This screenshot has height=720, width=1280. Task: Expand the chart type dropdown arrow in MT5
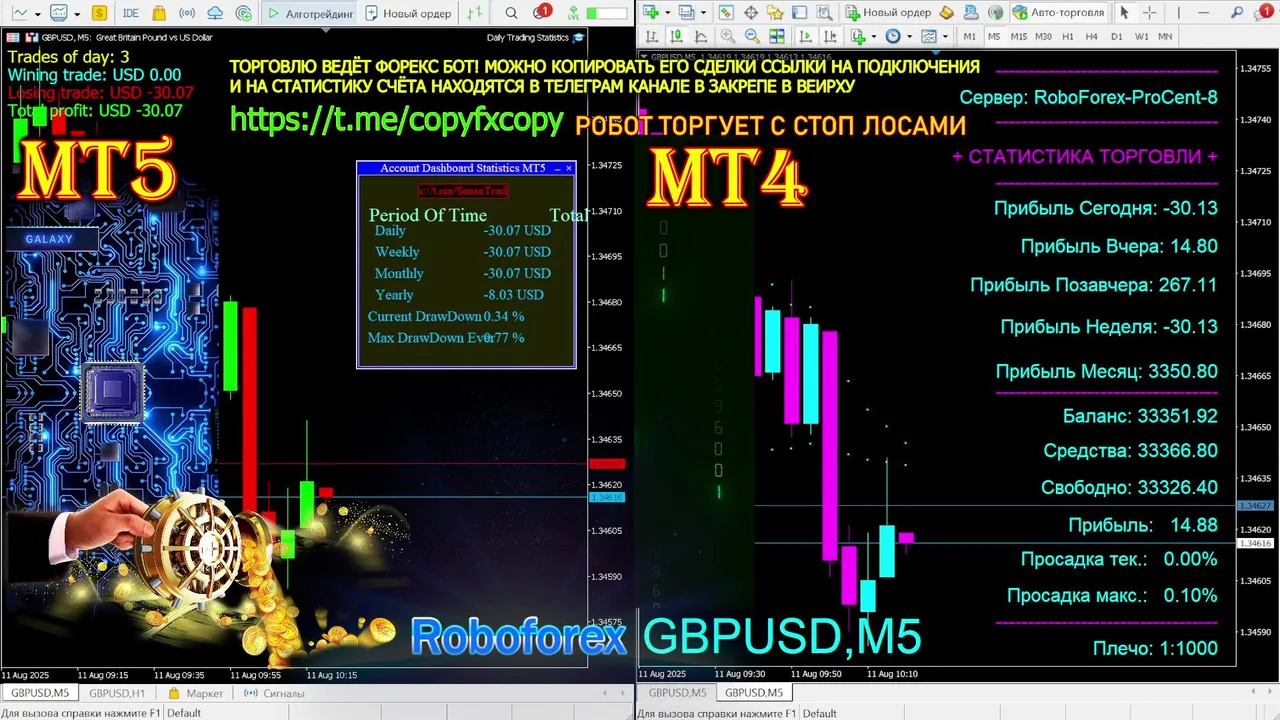[37, 14]
